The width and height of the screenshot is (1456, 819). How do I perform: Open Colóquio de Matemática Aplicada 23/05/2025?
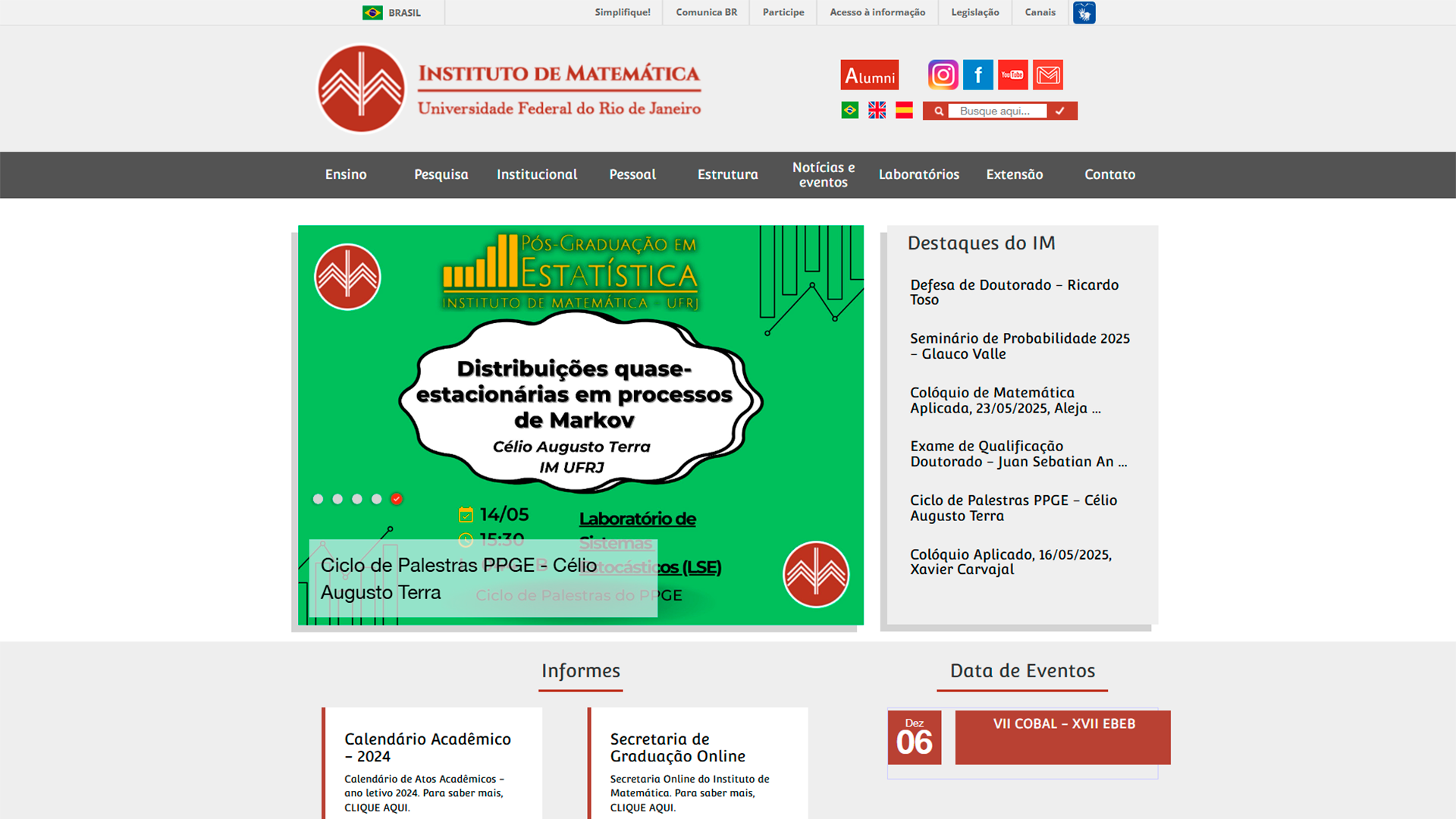pyautogui.click(x=1006, y=400)
